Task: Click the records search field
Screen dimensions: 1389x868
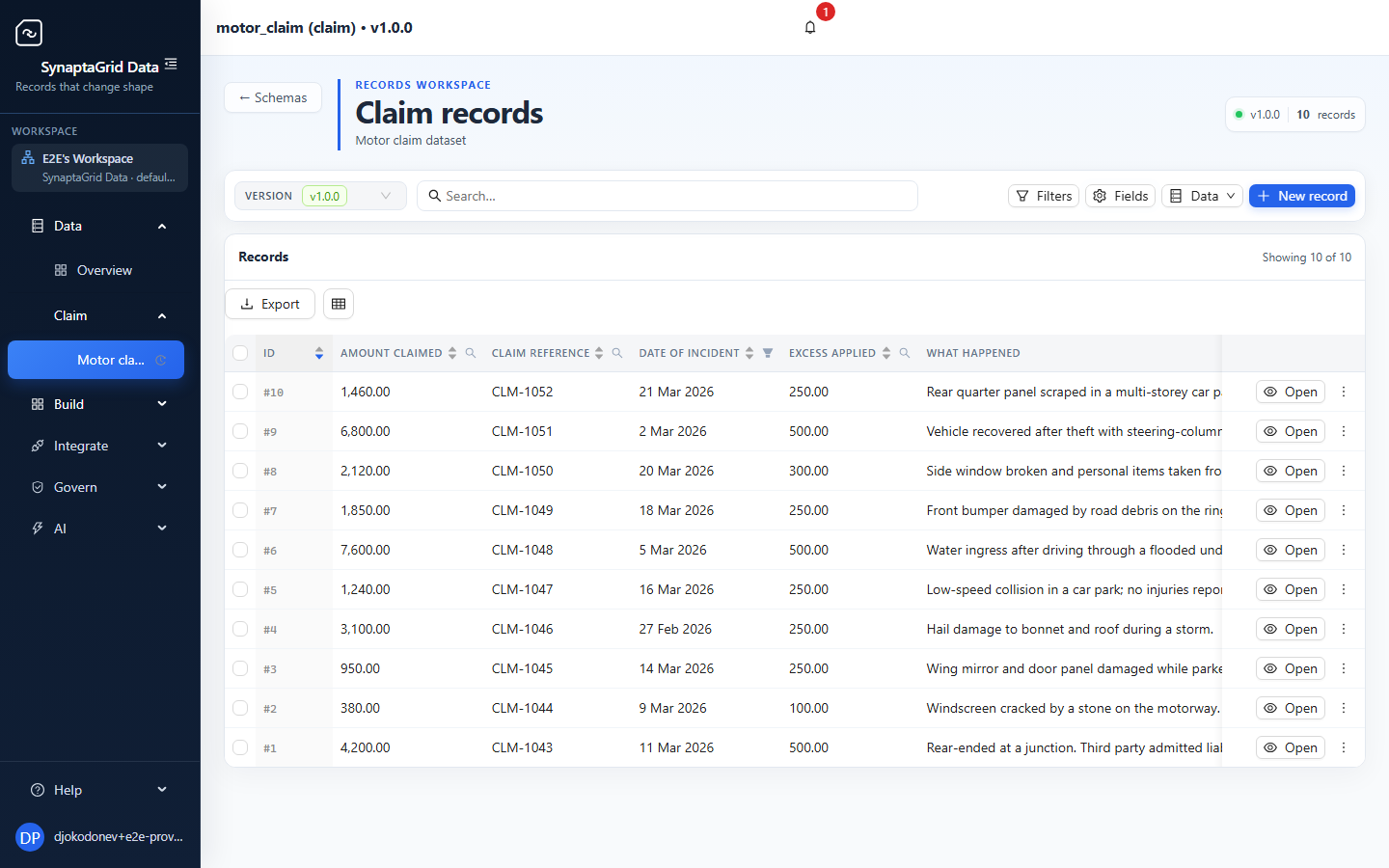Action: pyautogui.click(x=667, y=196)
